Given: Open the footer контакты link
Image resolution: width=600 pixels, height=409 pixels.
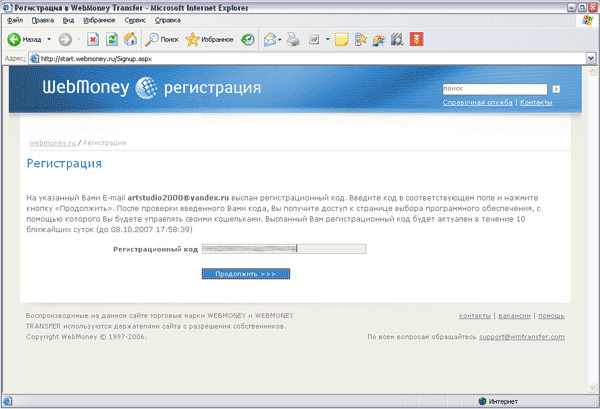Looking at the screenshot, I should 474,316.
